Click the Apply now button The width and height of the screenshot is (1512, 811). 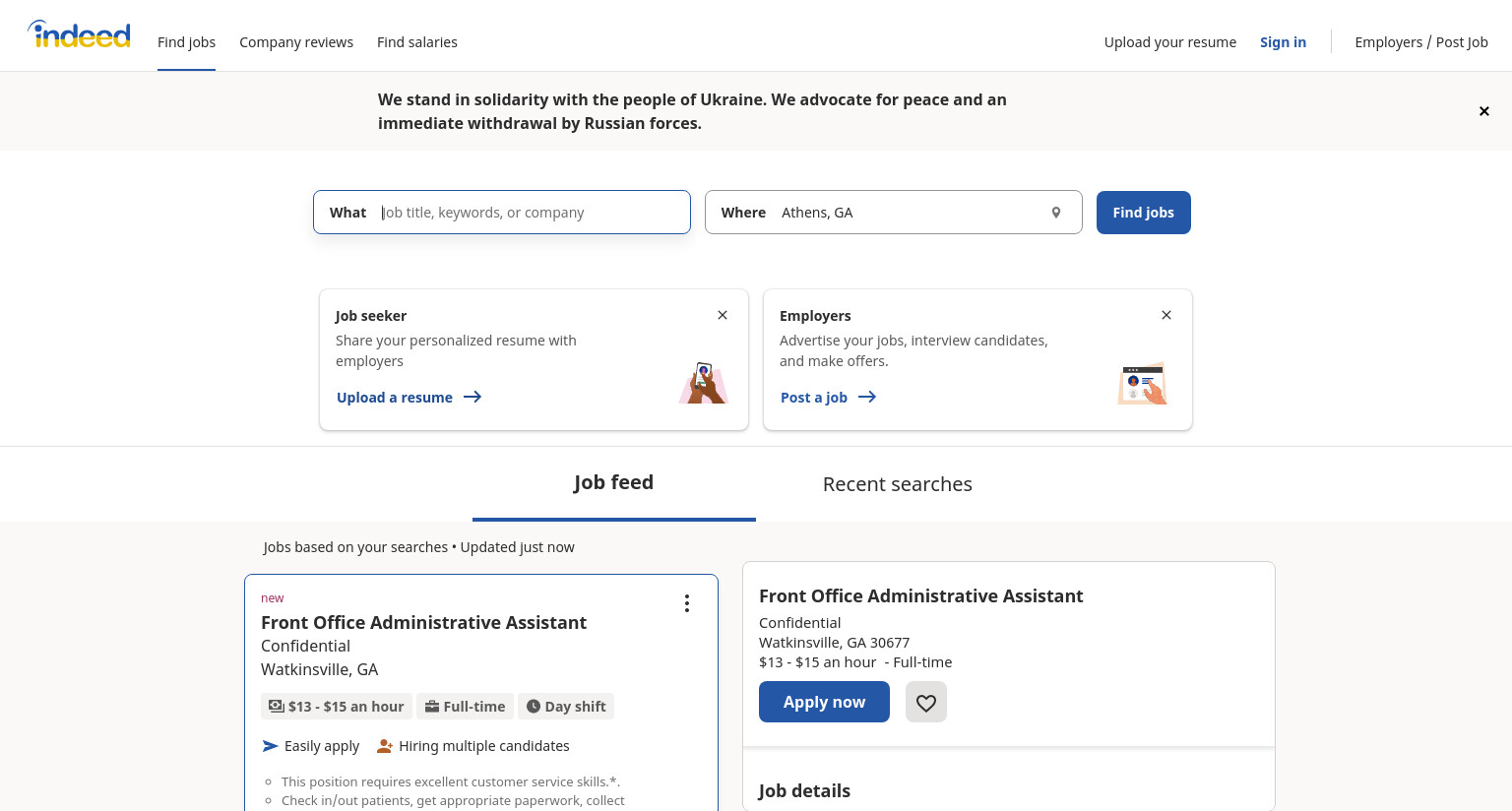pos(824,702)
